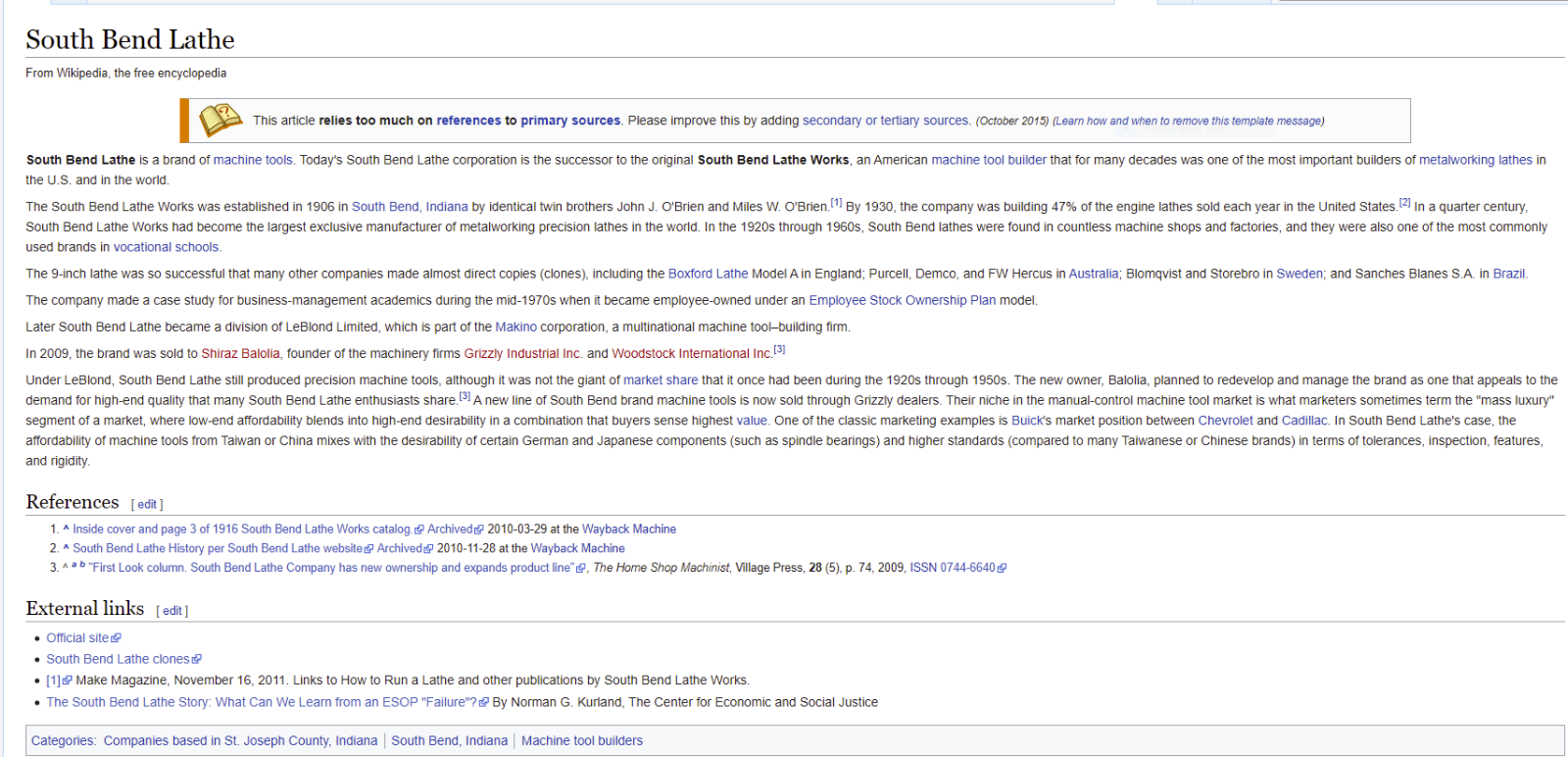The image size is (1568, 757).
Task: Click external icon after first Archived link
Action: 479,530
